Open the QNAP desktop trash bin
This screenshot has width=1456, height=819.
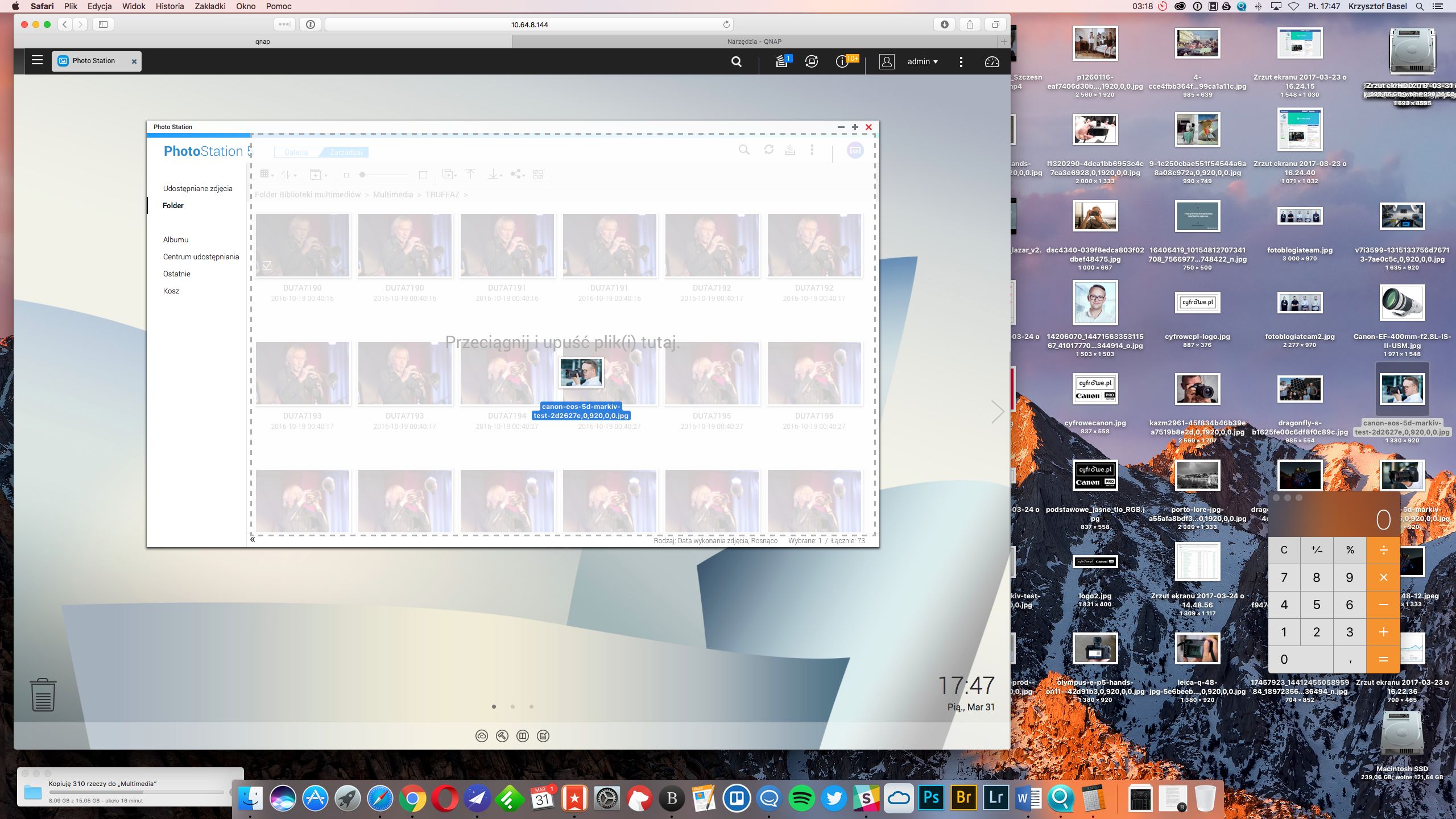43,694
